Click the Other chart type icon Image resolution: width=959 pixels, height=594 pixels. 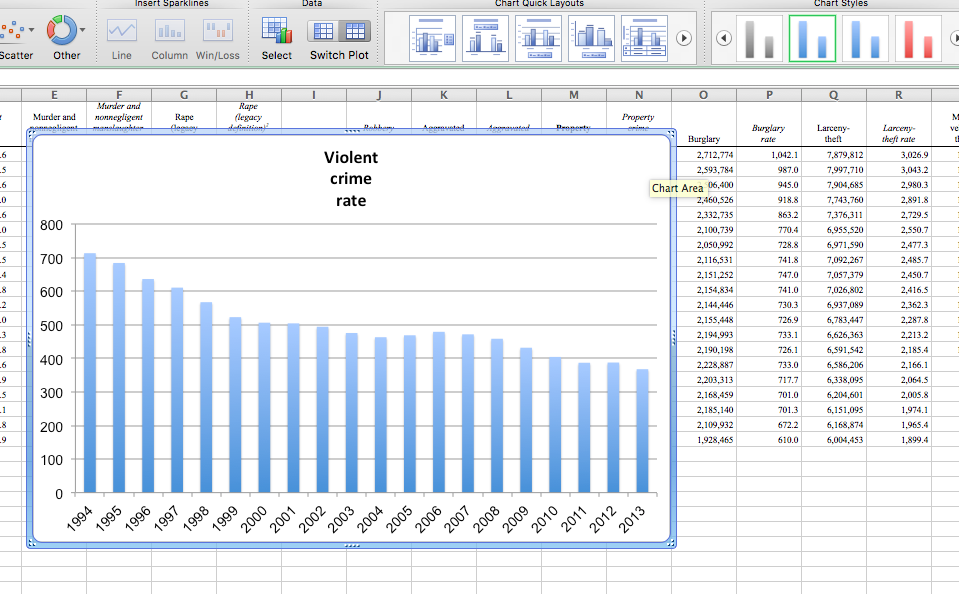62,30
